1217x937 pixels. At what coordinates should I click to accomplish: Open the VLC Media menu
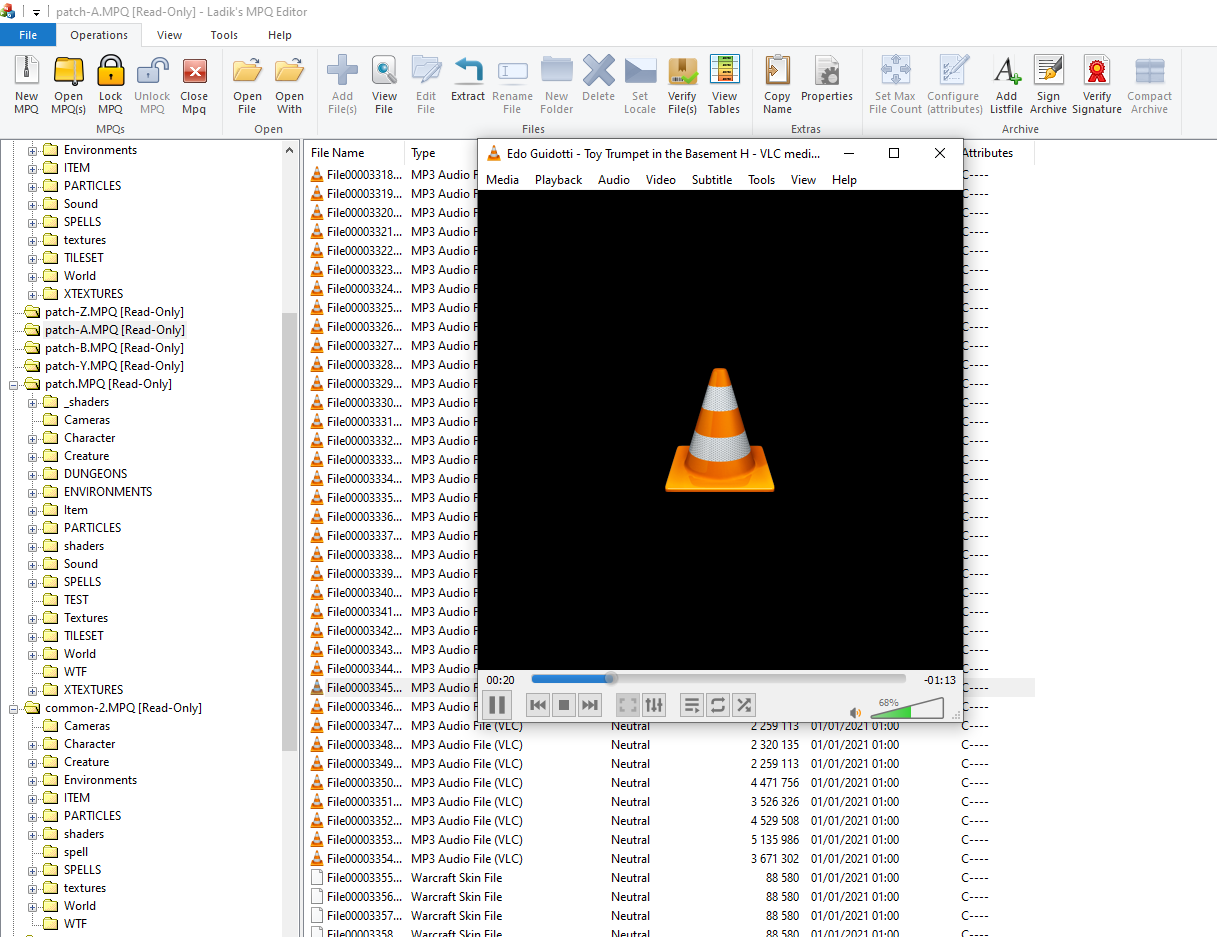click(502, 180)
